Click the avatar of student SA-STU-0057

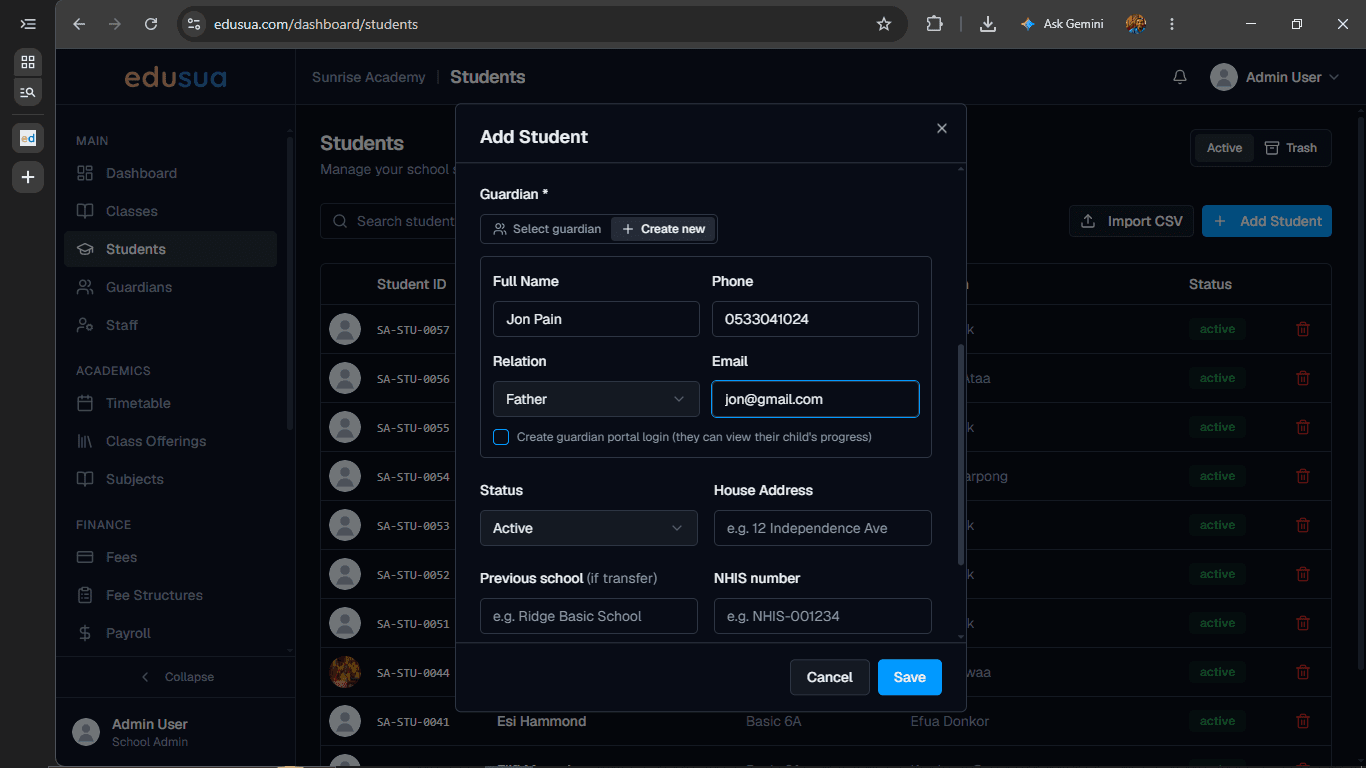tap(345, 329)
